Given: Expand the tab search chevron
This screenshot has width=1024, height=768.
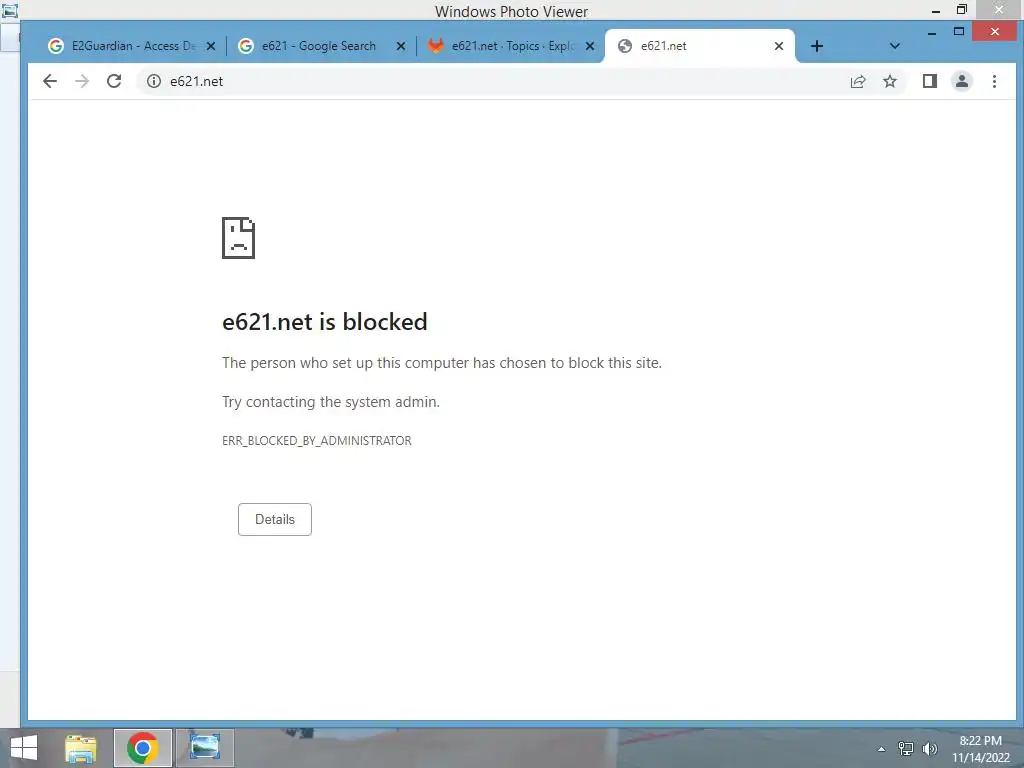Looking at the screenshot, I should pos(895,46).
